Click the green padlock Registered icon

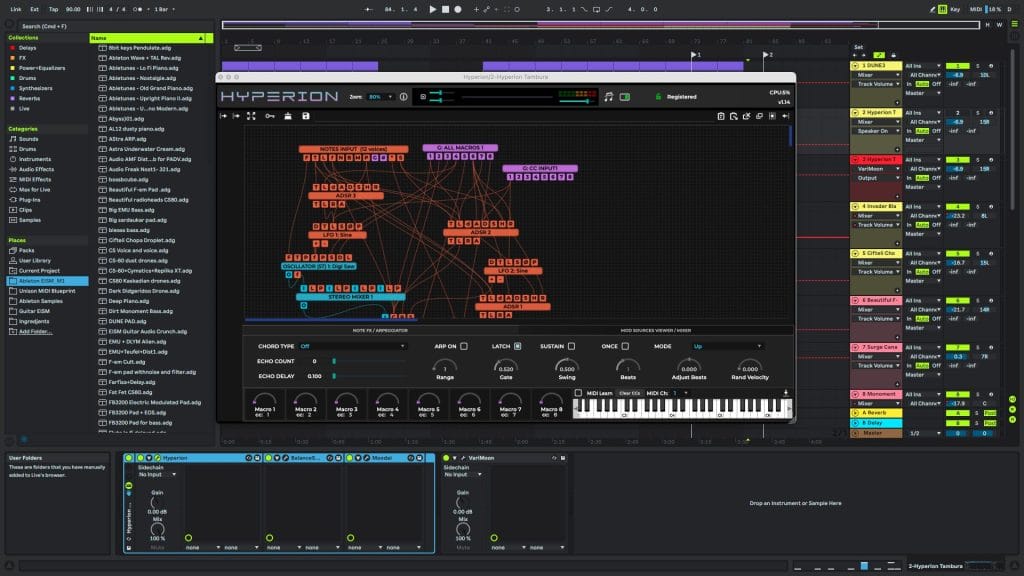coord(657,97)
